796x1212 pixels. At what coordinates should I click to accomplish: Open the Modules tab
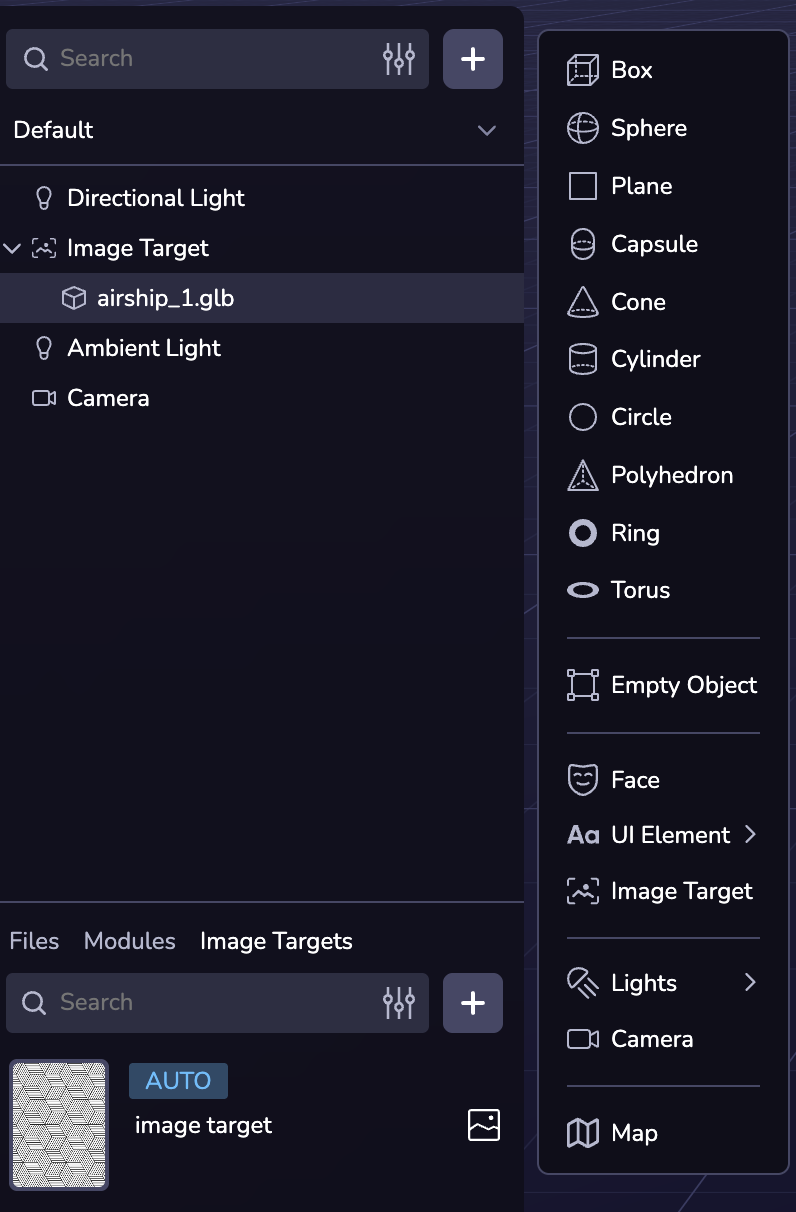click(130, 941)
